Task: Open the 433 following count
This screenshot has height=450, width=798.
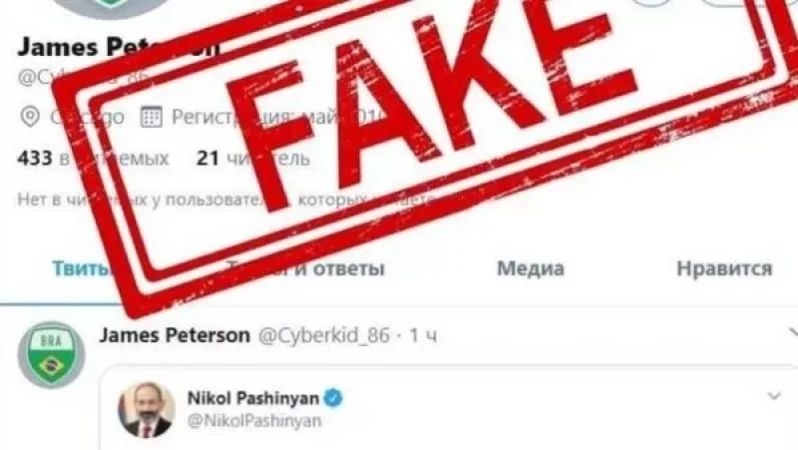Action: point(93,158)
